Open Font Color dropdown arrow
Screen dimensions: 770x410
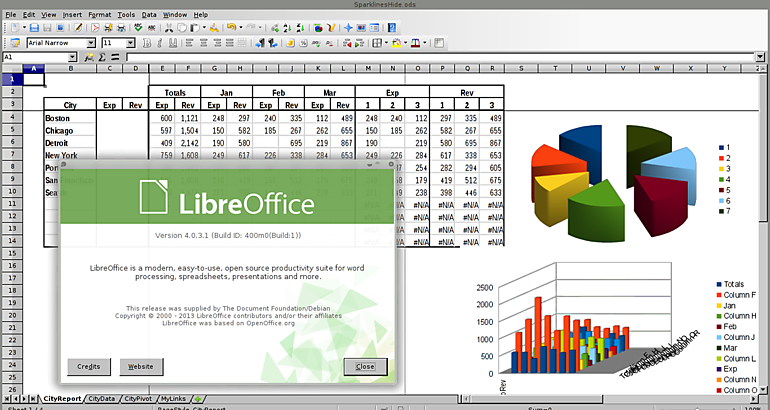(x=425, y=43)
